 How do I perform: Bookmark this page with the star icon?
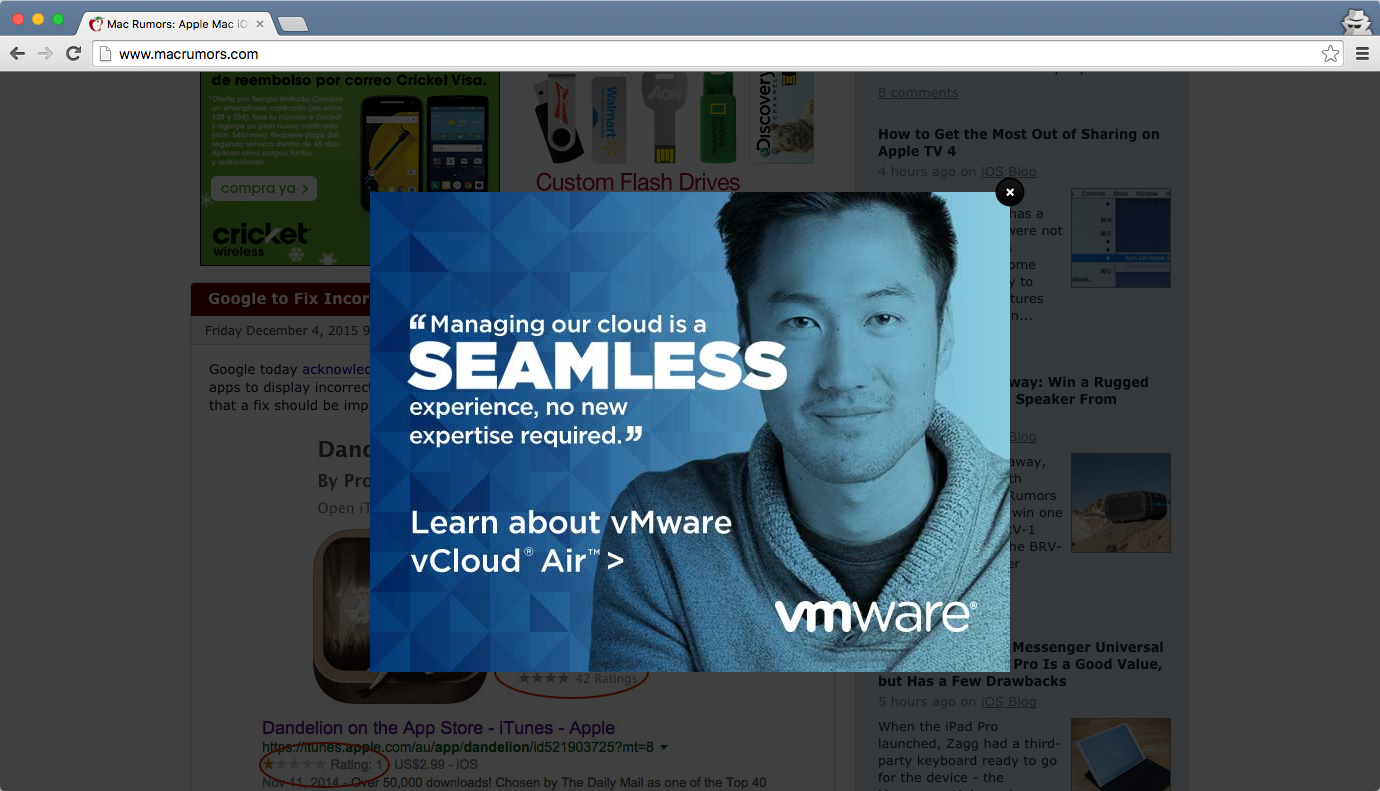[1330, 54]
